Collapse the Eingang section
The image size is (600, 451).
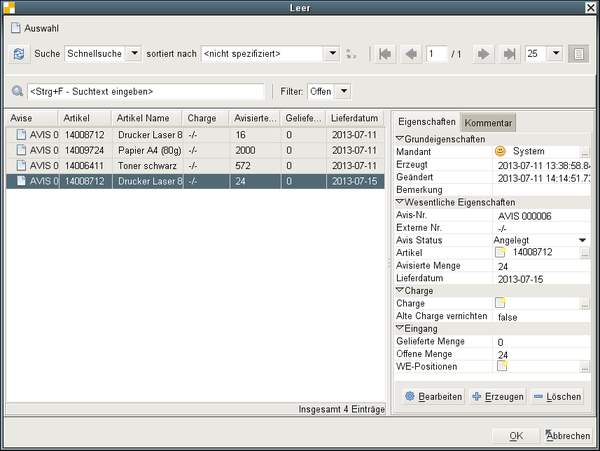(x=399, y=328)
